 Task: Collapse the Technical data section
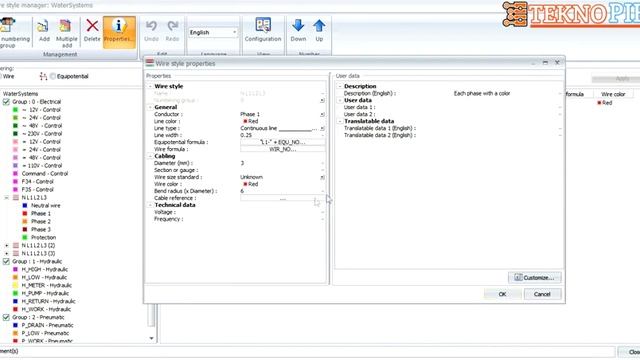point(150,205)
